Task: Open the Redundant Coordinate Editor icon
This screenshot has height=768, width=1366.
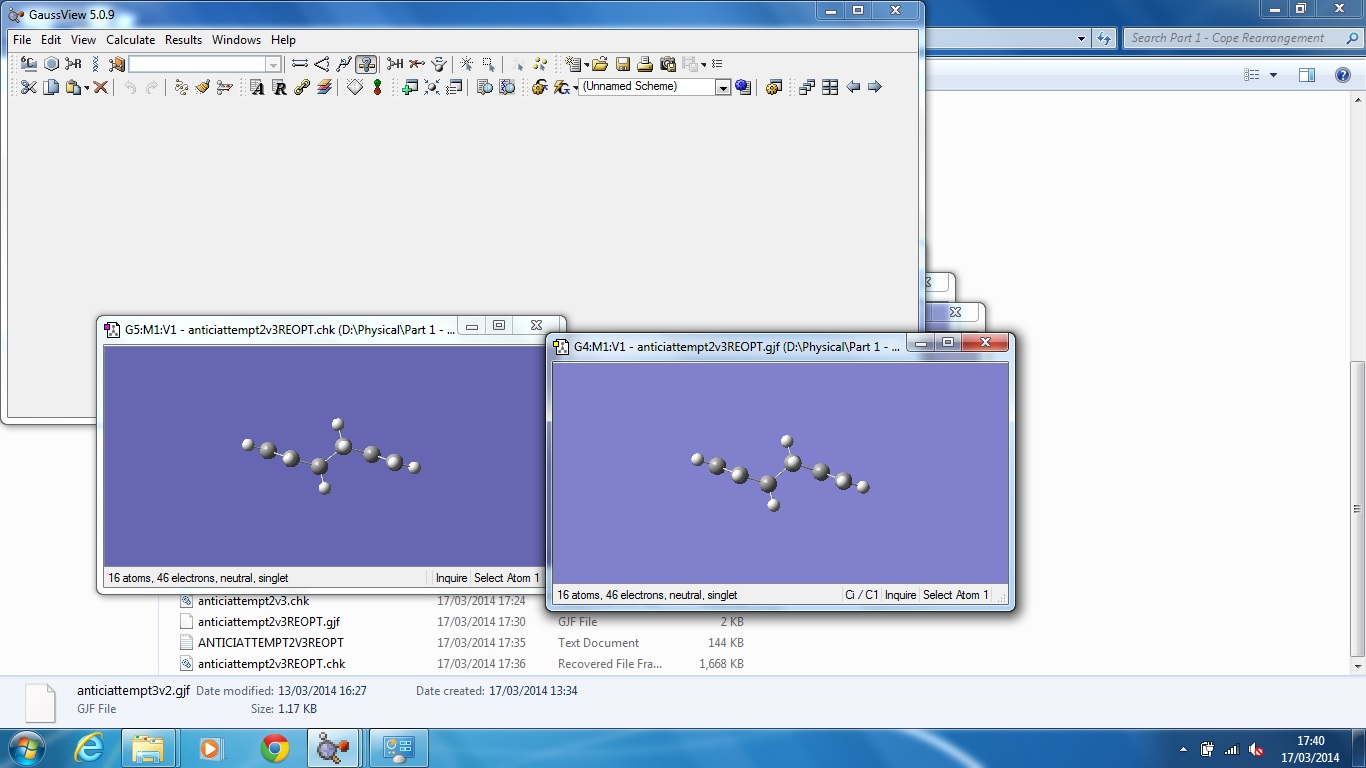Action: [x=279, y=87]
